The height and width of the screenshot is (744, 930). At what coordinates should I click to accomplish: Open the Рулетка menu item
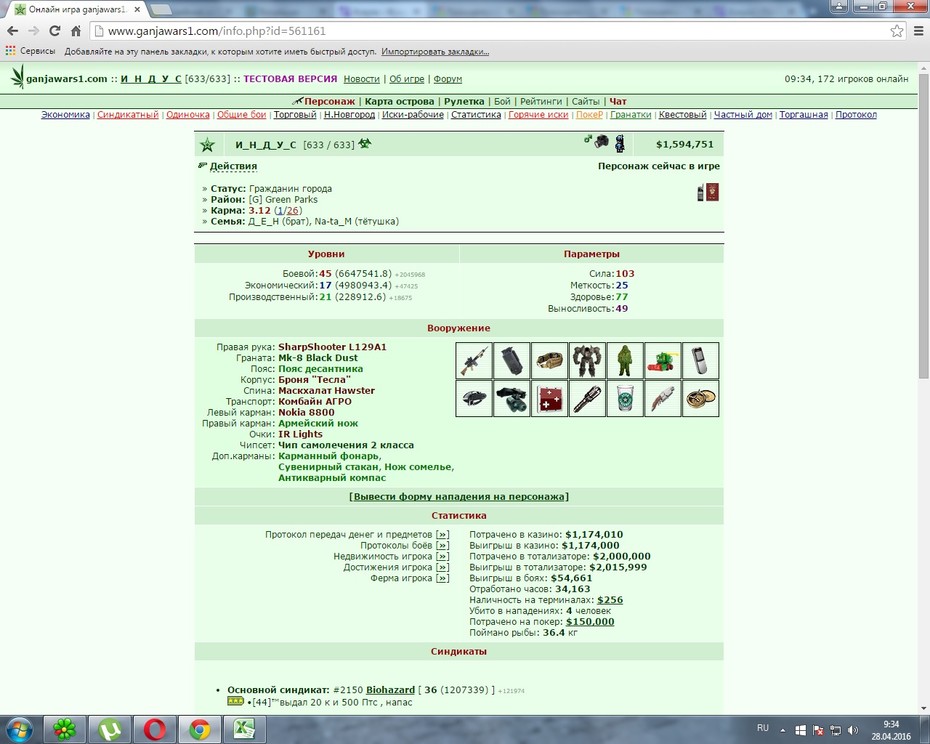click(464, 101)
